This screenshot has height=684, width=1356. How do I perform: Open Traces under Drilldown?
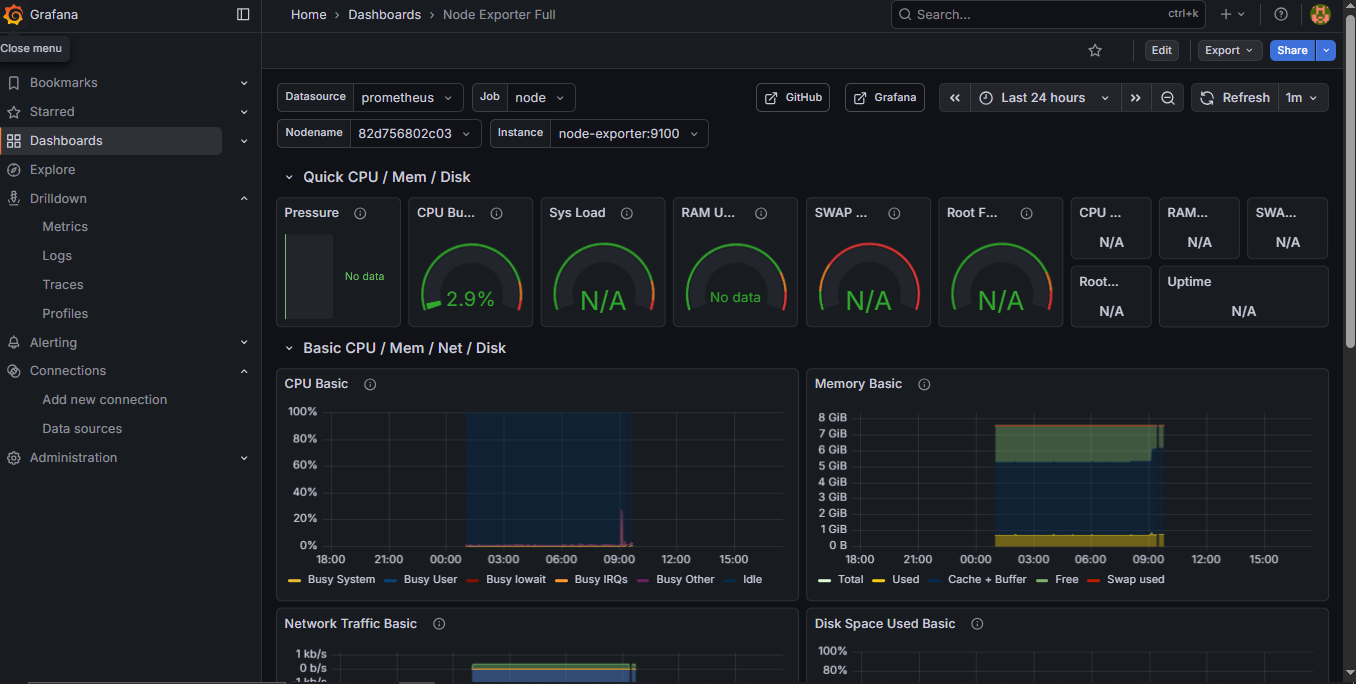(63, 285)
